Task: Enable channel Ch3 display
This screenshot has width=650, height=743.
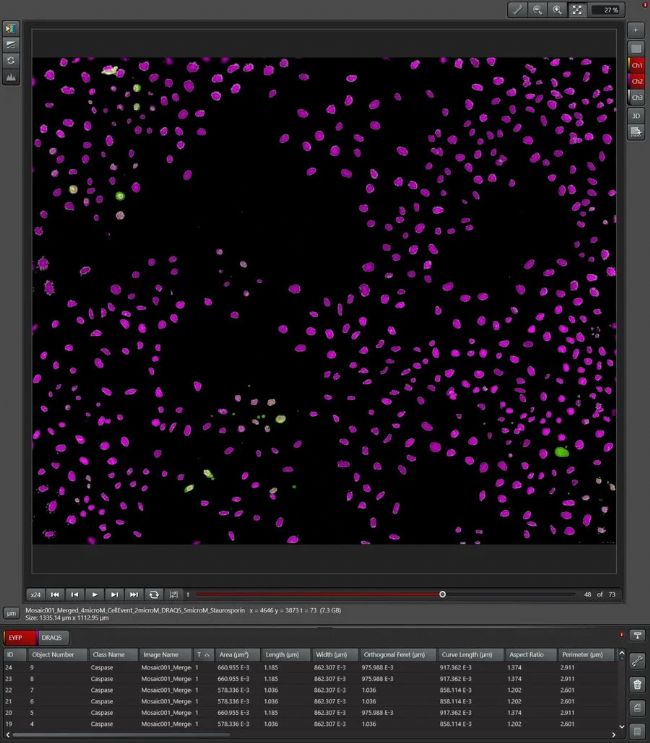Action: click(636, 98)
